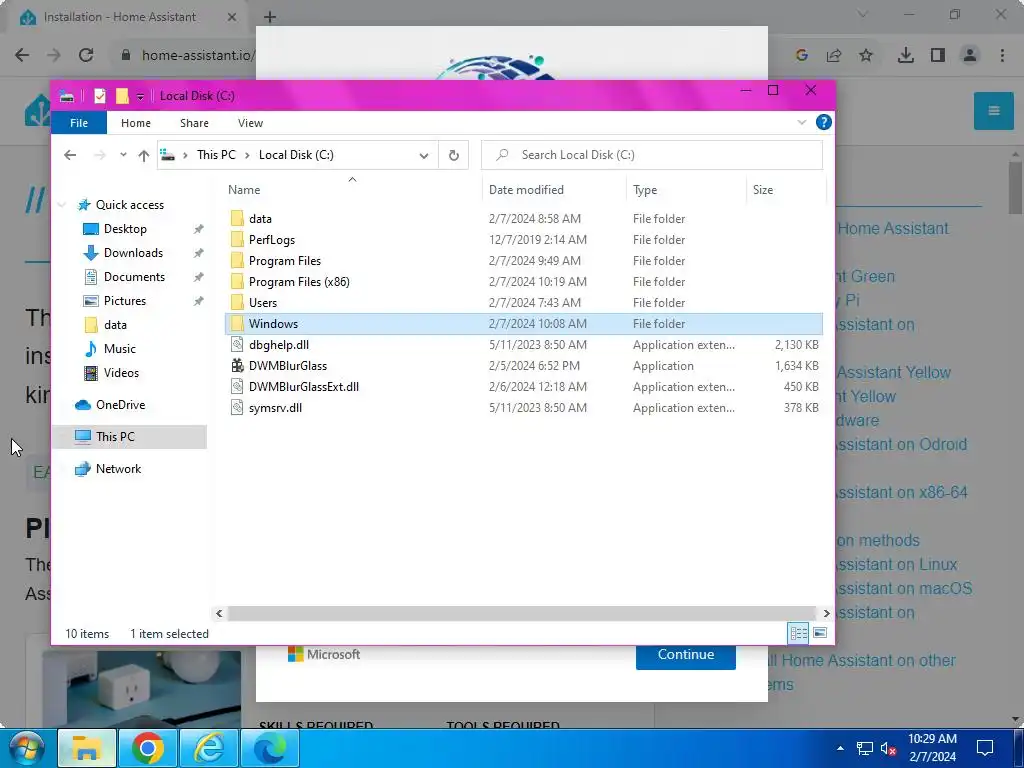The width and height of the screenshot is (1024, 768).
Task: Open a new Chrome tab
Action: 270,17
